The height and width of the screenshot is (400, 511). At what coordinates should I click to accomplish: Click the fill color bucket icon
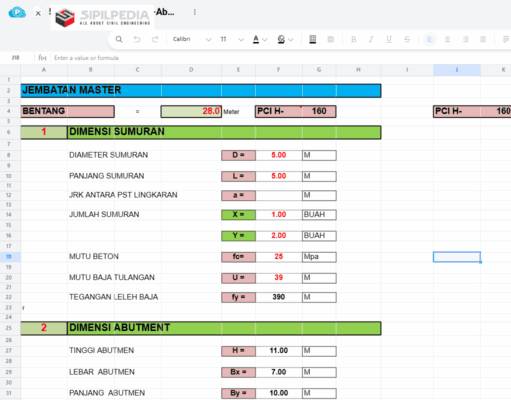point(281,39)
